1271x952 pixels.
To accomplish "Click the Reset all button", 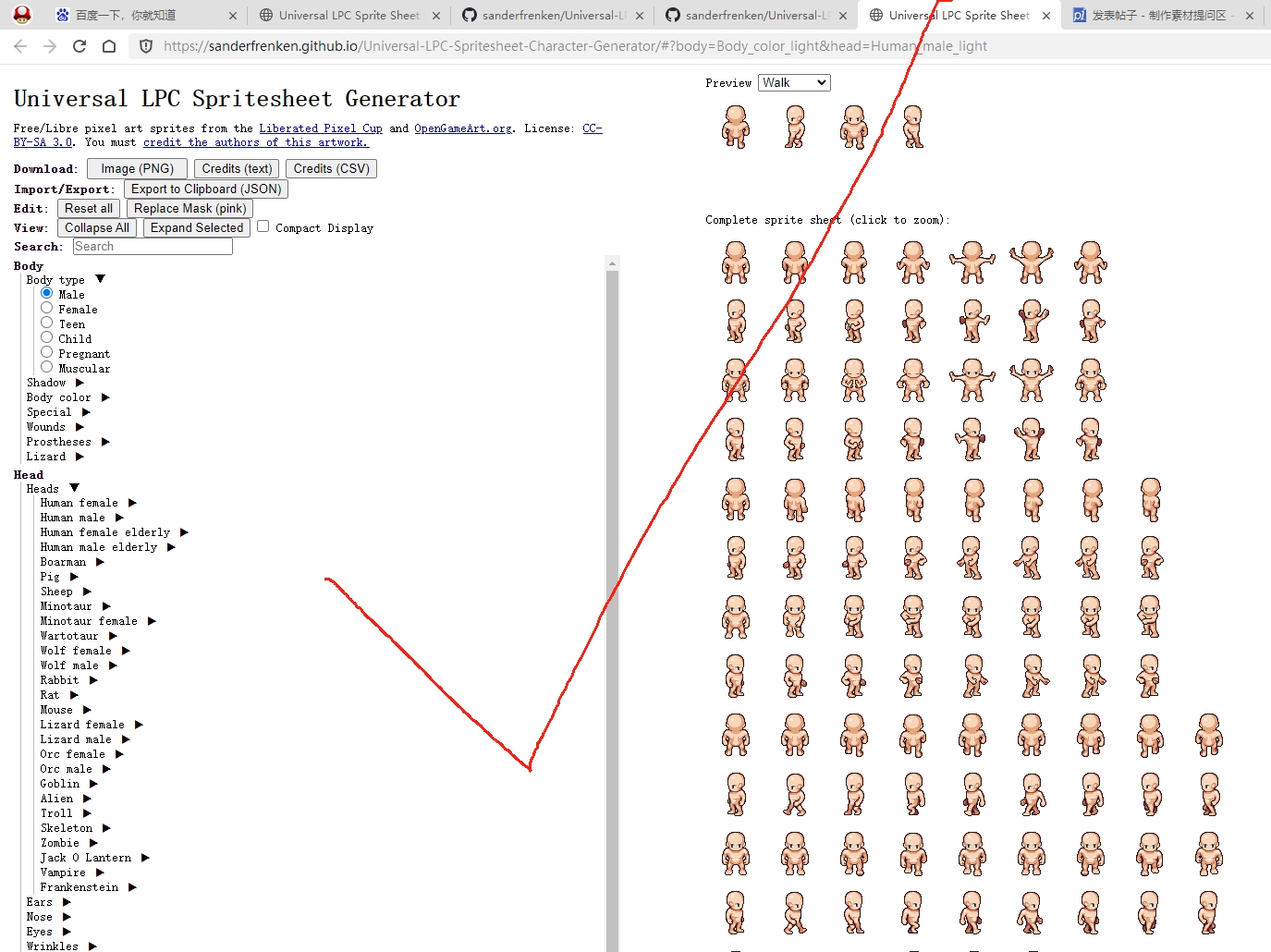I will [89, 209].
